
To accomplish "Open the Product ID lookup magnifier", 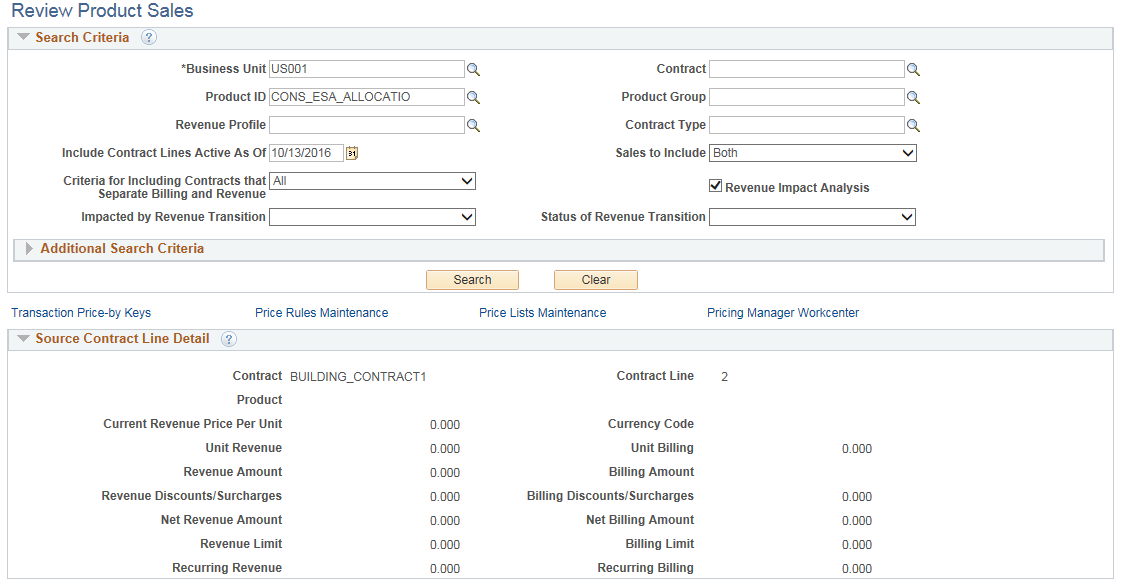I will [x=474, y=97].
